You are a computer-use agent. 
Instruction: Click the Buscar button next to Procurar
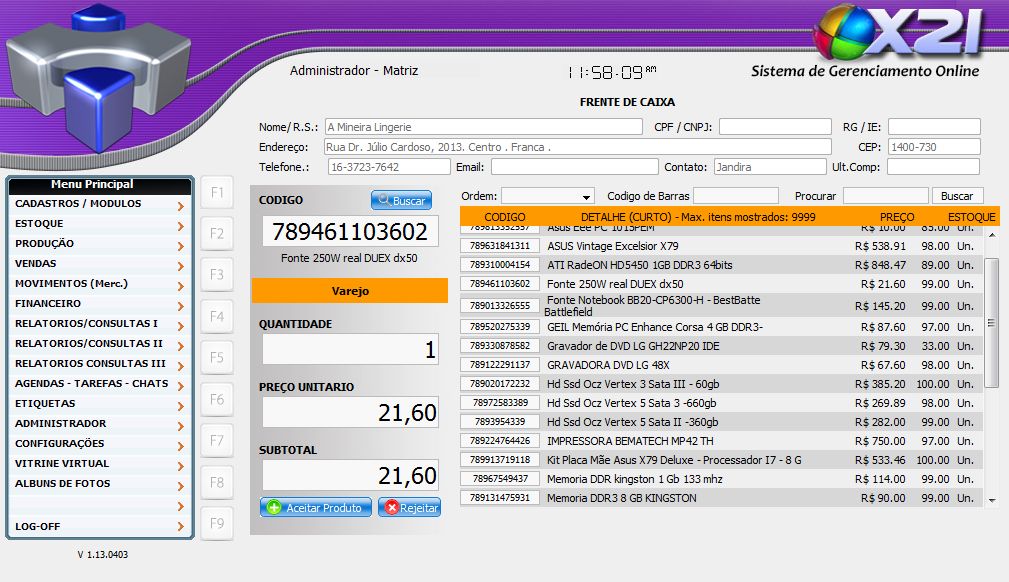coord(957,196)
